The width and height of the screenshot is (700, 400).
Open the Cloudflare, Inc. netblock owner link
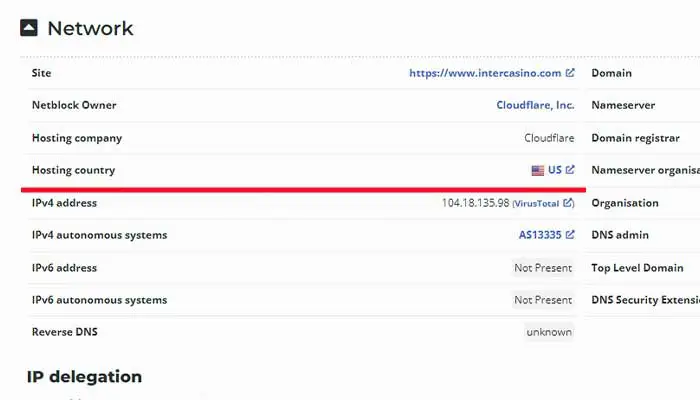pos(535,105)
